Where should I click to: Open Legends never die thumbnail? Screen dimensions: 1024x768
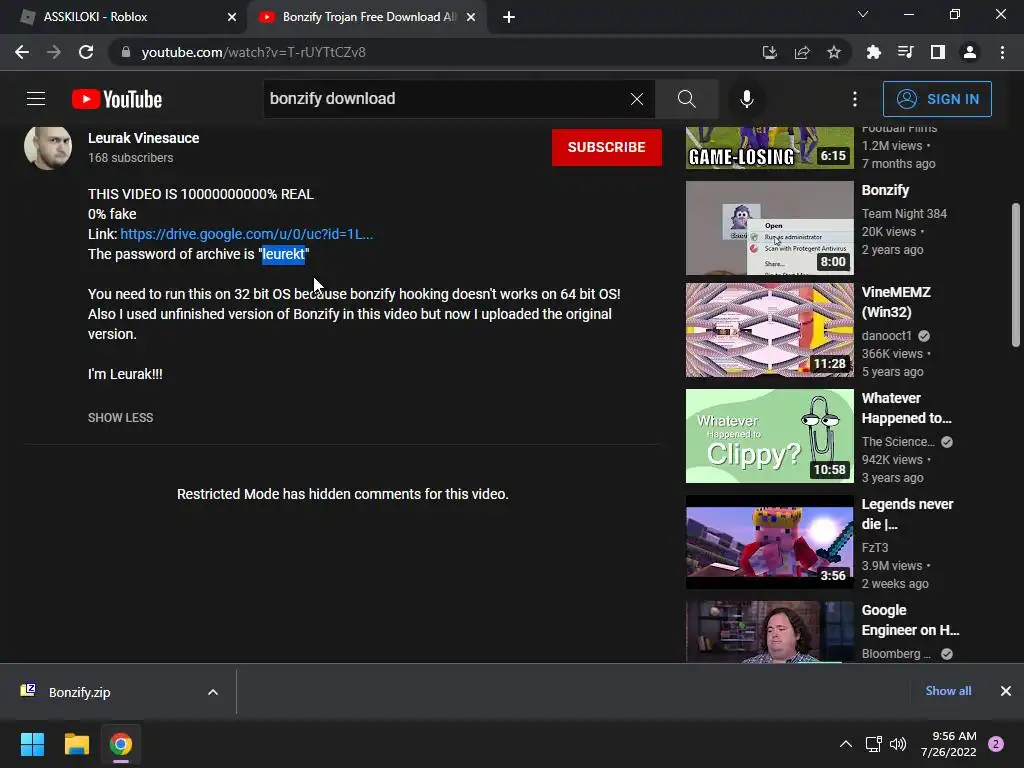coord(769,542)
